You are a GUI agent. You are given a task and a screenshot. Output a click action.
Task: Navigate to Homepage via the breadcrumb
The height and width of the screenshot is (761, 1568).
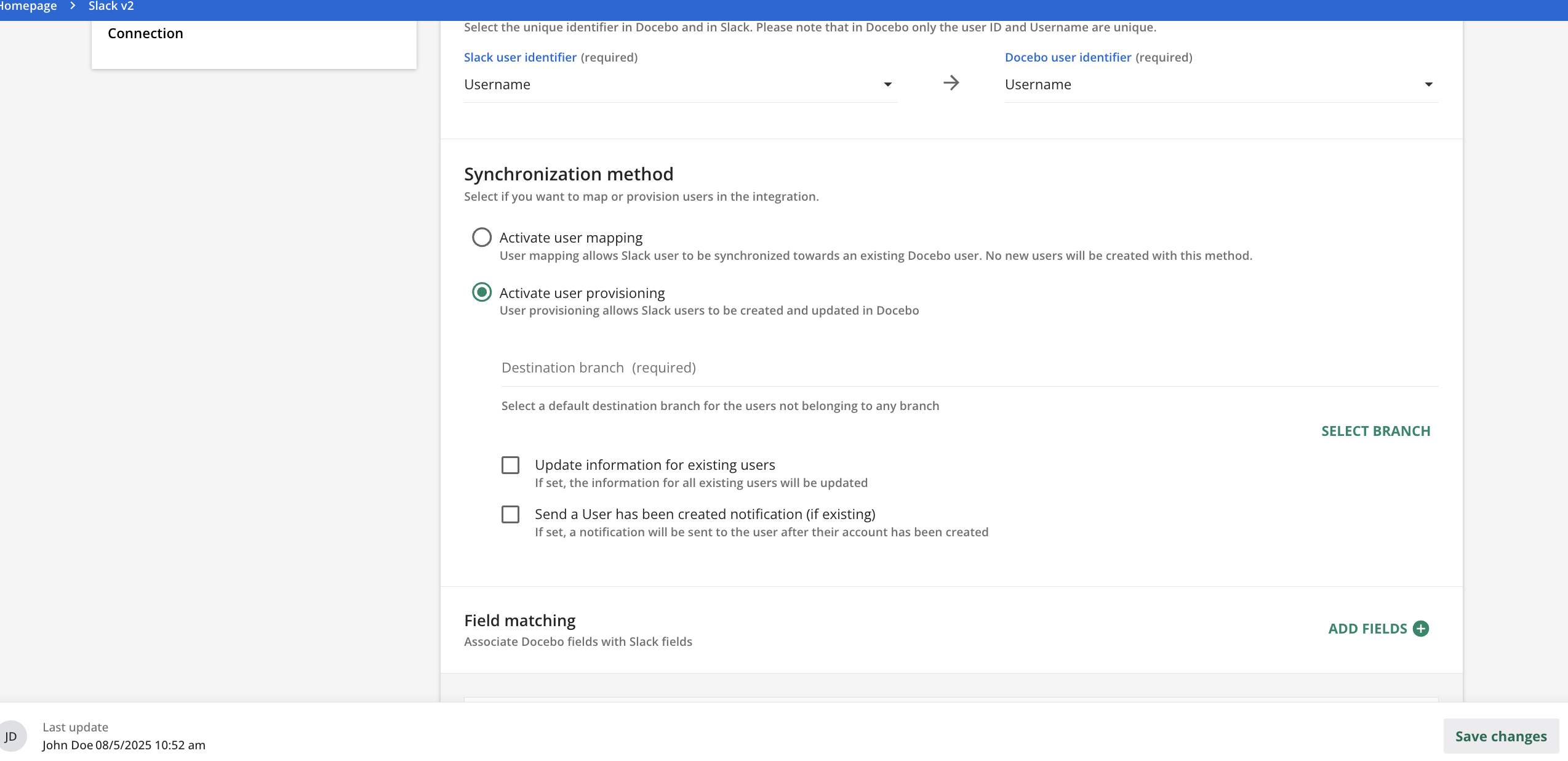pos(28,6)
